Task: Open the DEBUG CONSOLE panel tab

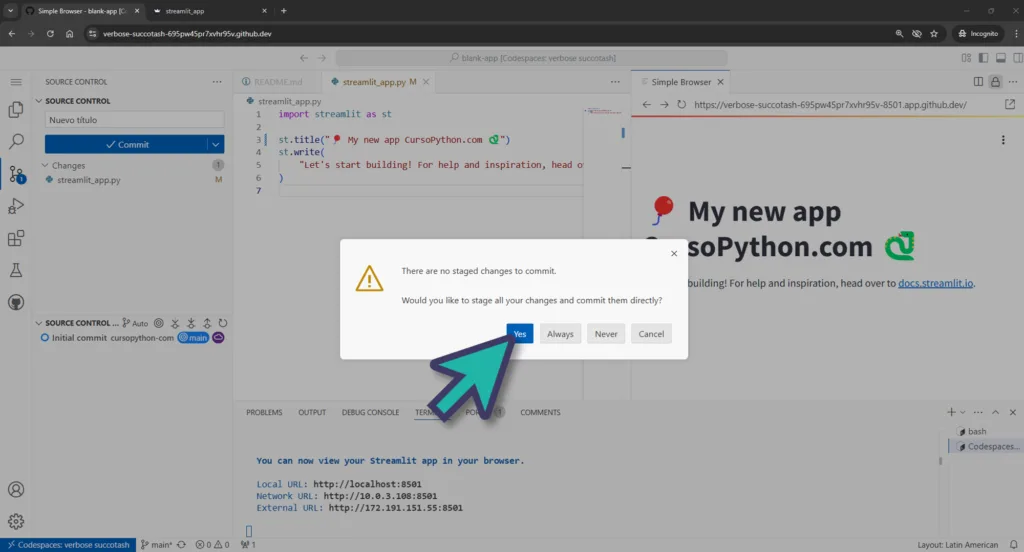Action: tap(370, 412)
